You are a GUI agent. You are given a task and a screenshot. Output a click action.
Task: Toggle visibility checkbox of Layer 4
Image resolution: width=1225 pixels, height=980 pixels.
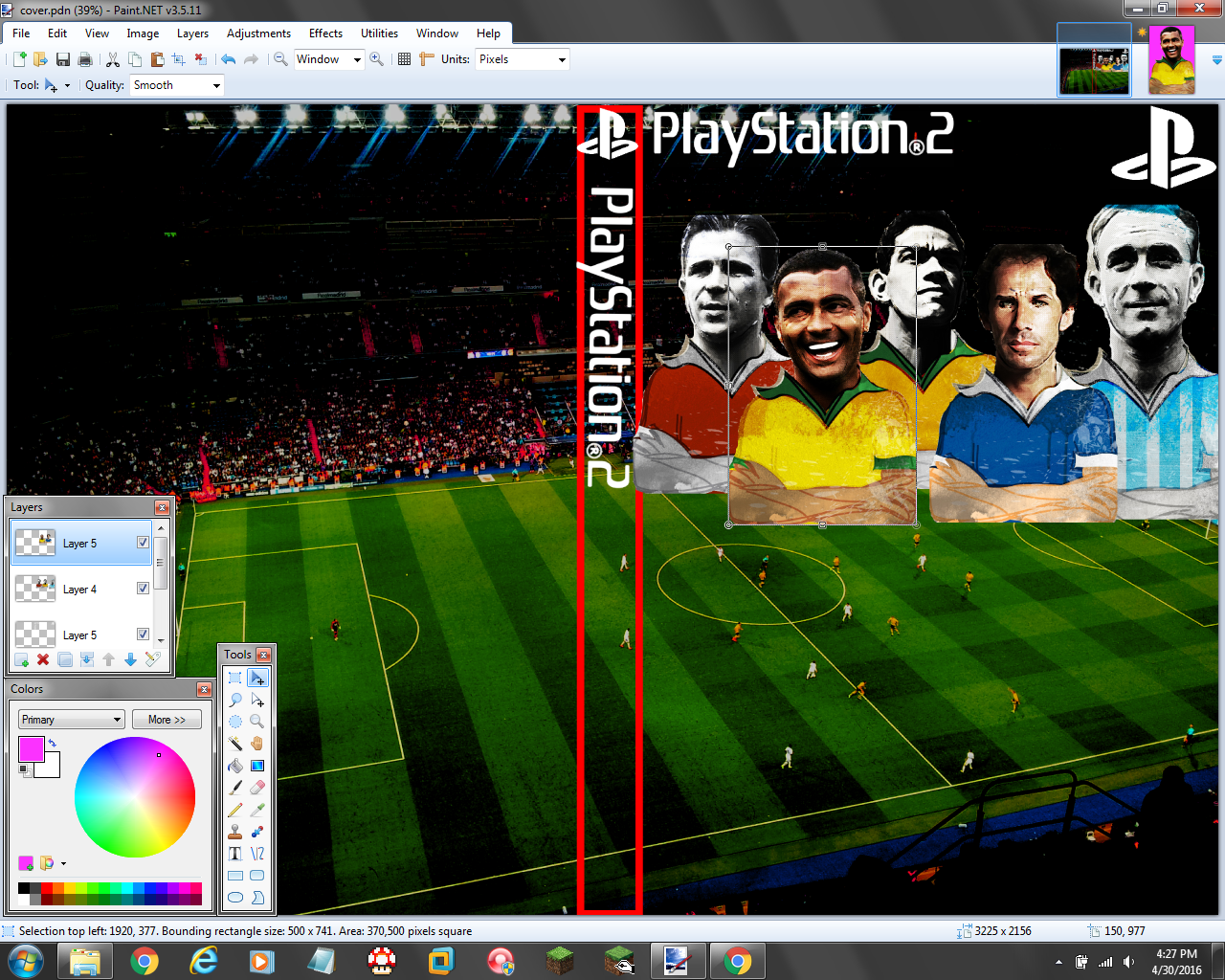click(142, 588)
